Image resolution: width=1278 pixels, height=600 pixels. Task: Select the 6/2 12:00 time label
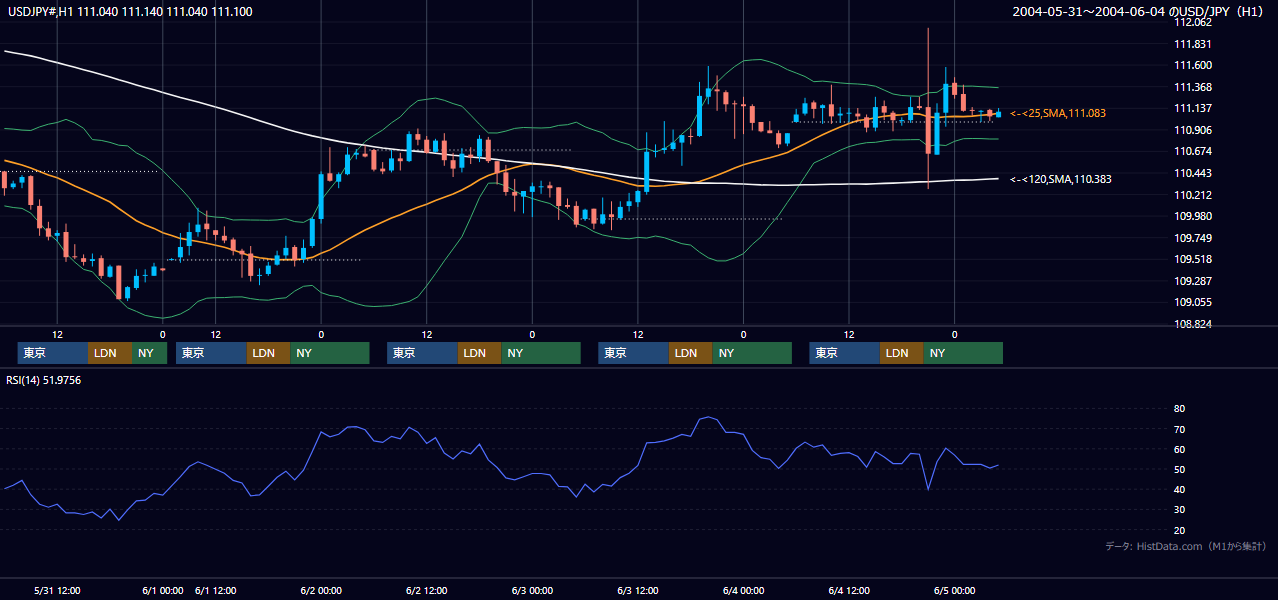(x=427, y=591)
